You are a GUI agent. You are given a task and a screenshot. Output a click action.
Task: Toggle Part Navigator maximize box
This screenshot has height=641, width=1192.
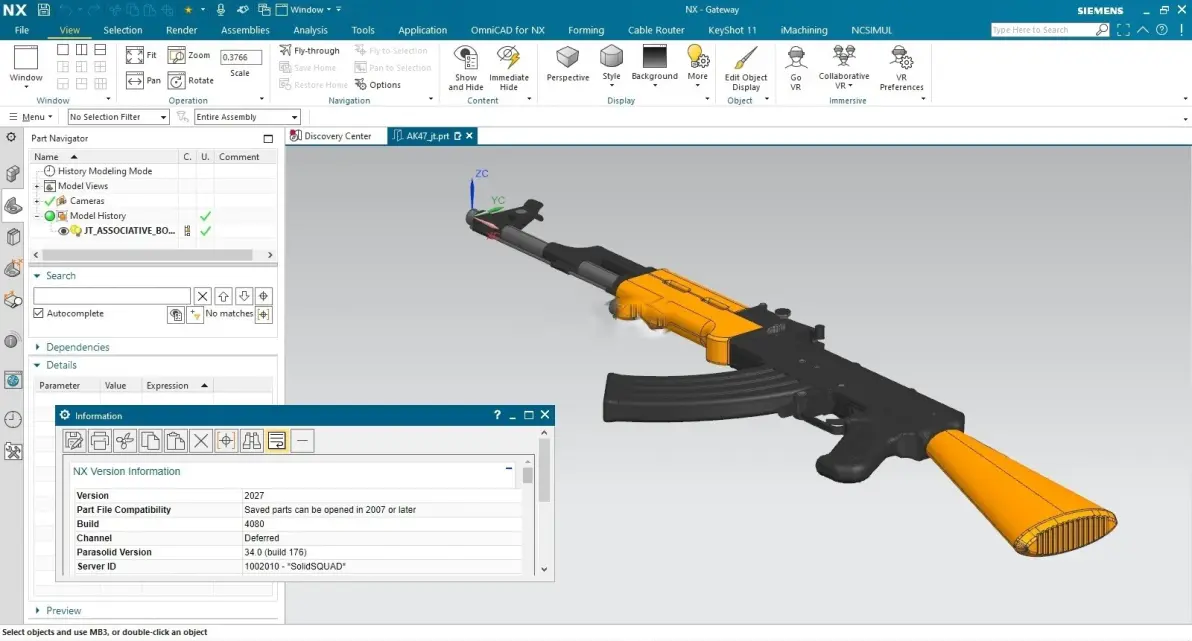coord(268,138)
